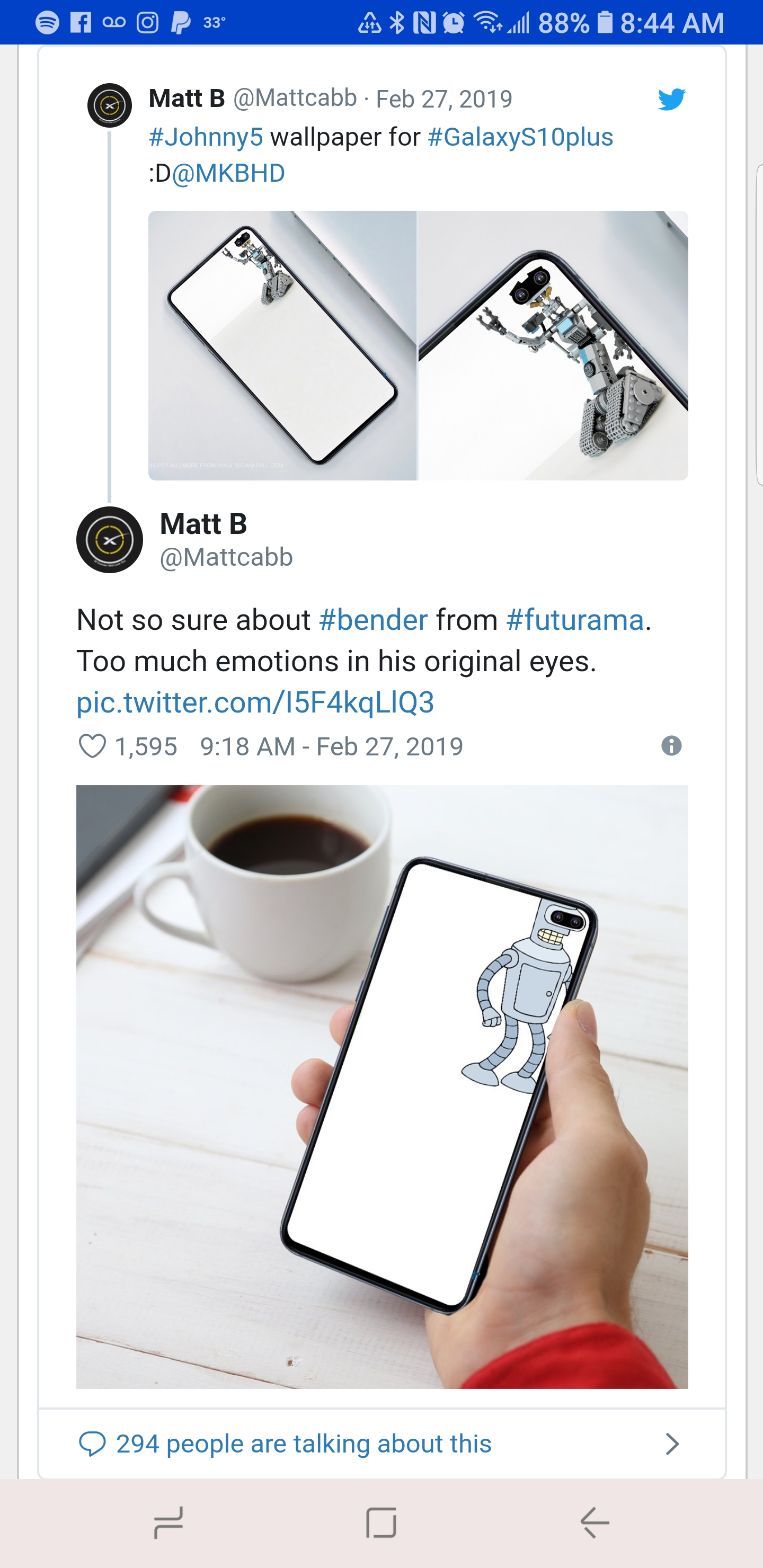
Task: Open the close-up Johnny 5 robot image
Action: coord(553,345)
